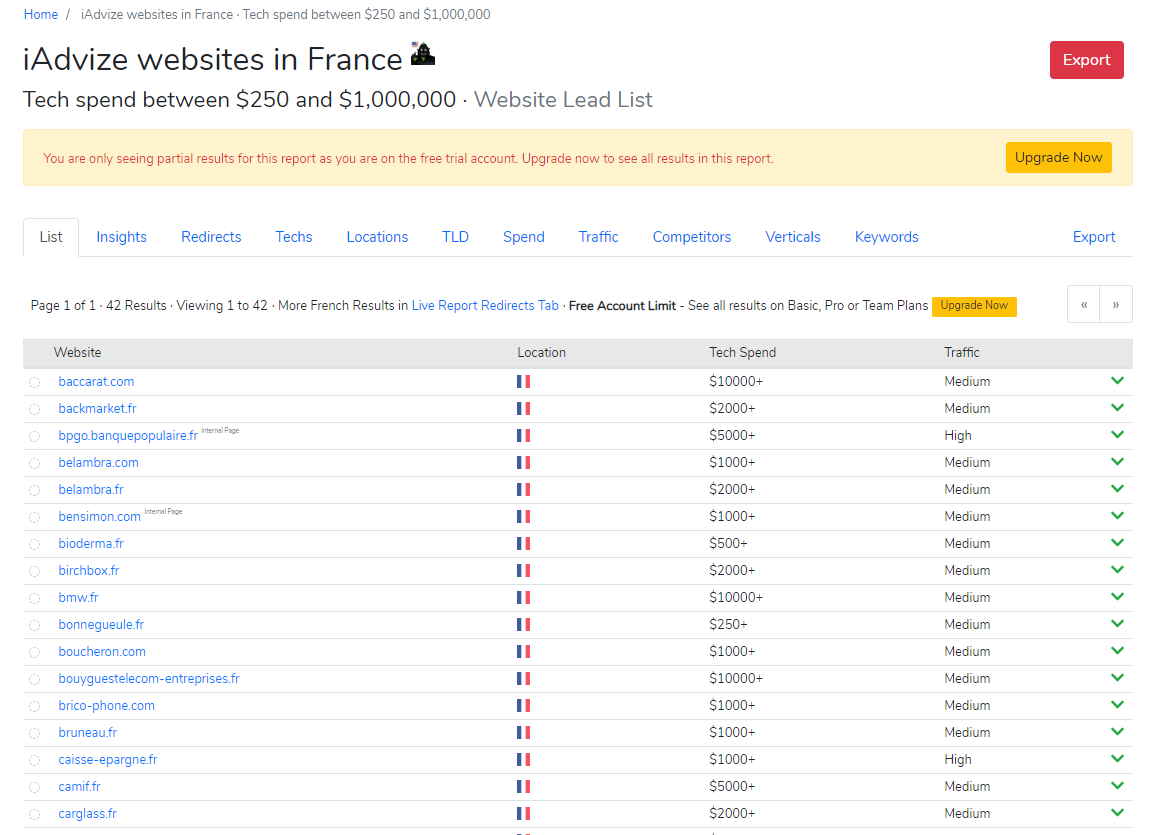
Task: Go to next page with » arrow
Action: [1115, 305]
